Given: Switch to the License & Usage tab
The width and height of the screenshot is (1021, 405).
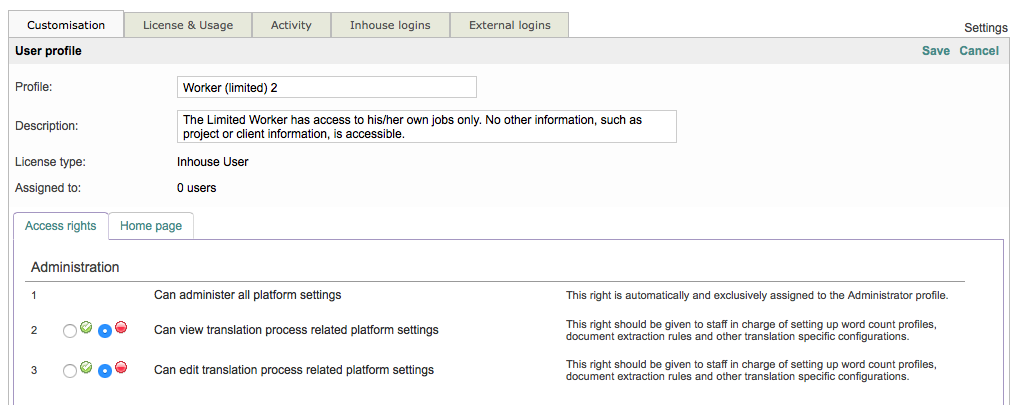Looking at the screenshot, I should (x=188, y=25).
